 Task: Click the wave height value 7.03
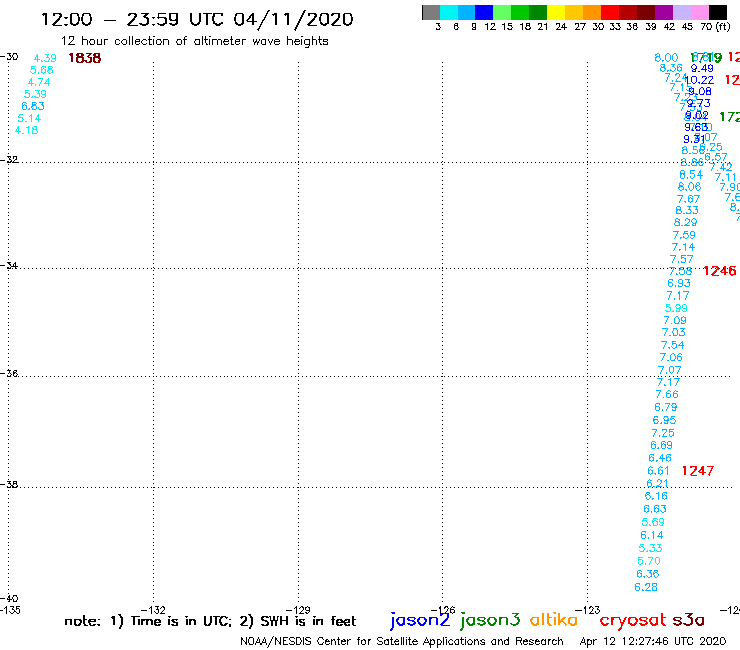(673, 332)
